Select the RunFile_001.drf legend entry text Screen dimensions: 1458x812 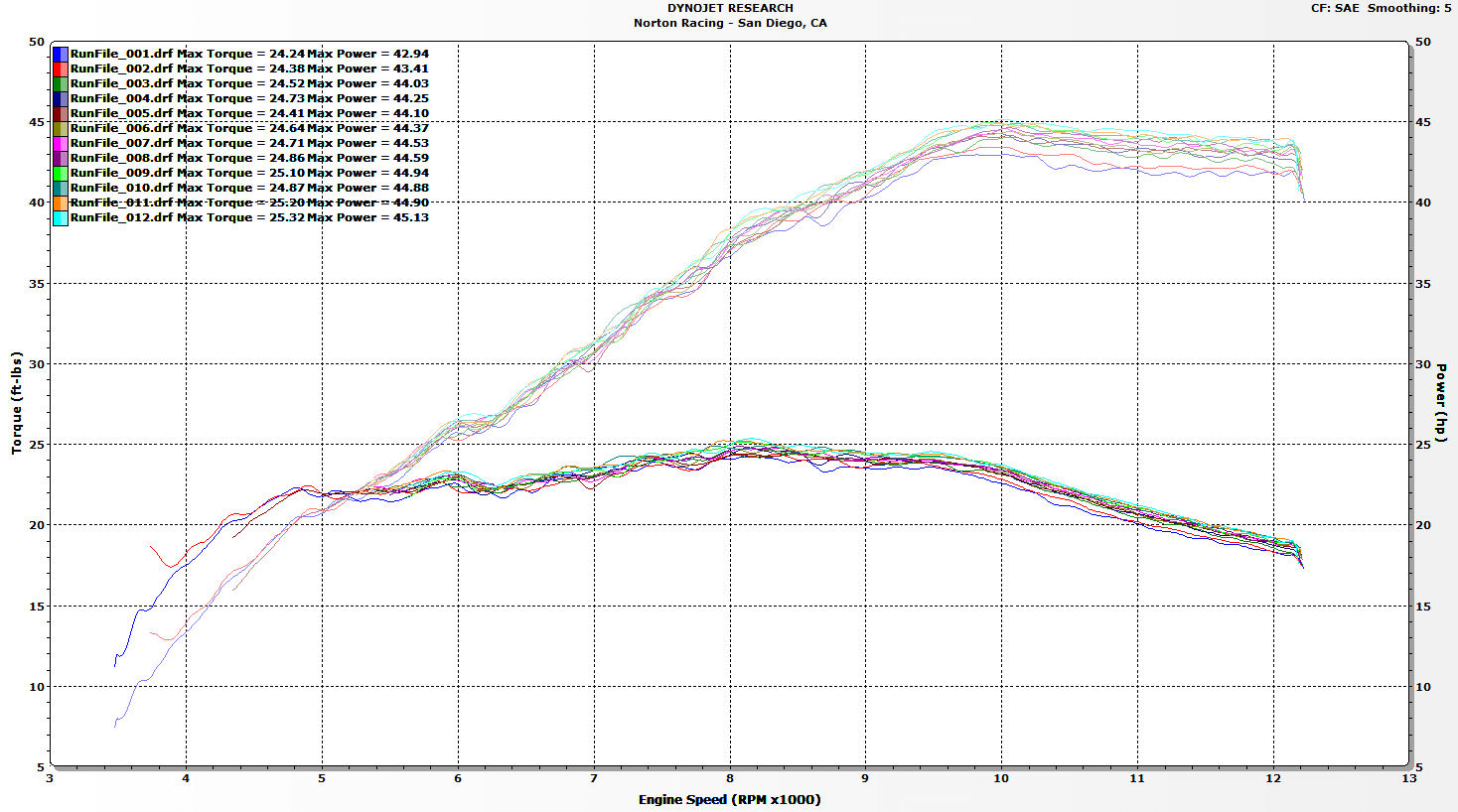[249, 54]
